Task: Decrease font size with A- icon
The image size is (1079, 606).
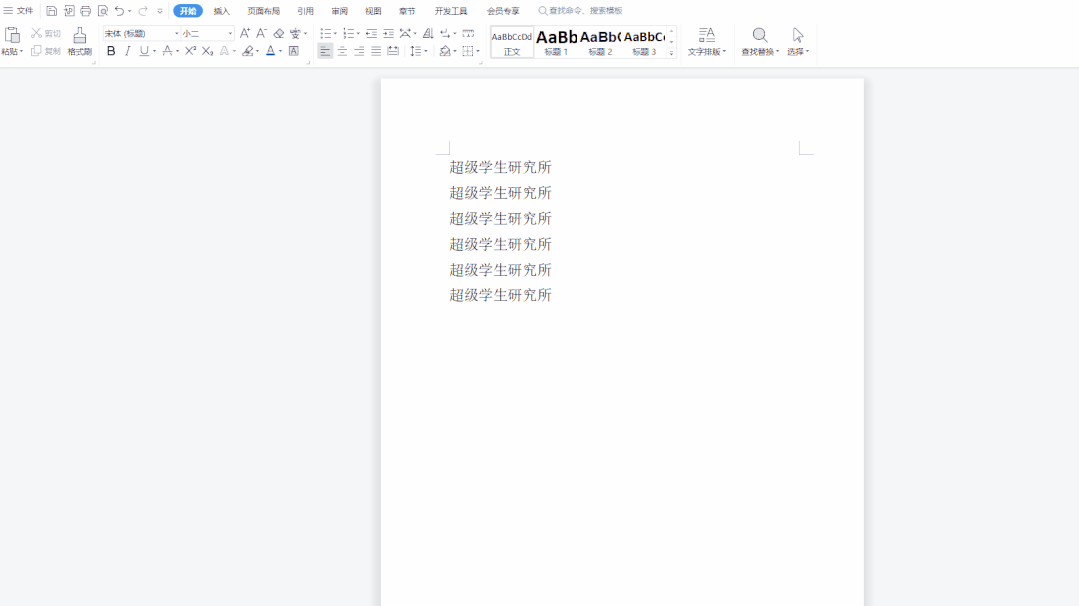Action: tap(261, 33)
